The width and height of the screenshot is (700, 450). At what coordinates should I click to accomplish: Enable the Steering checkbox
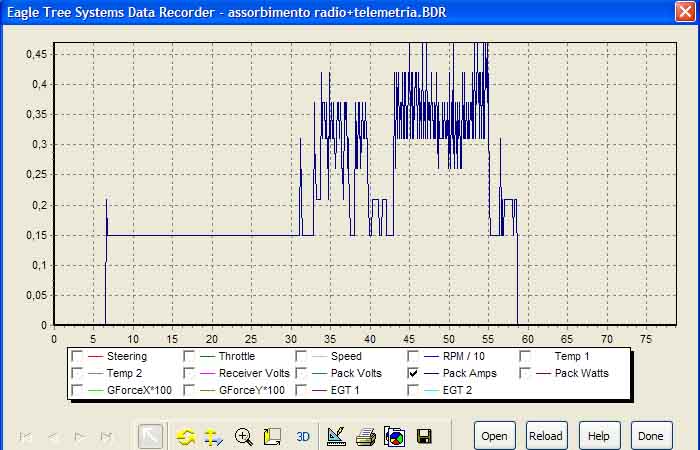(x=78, y=356)
